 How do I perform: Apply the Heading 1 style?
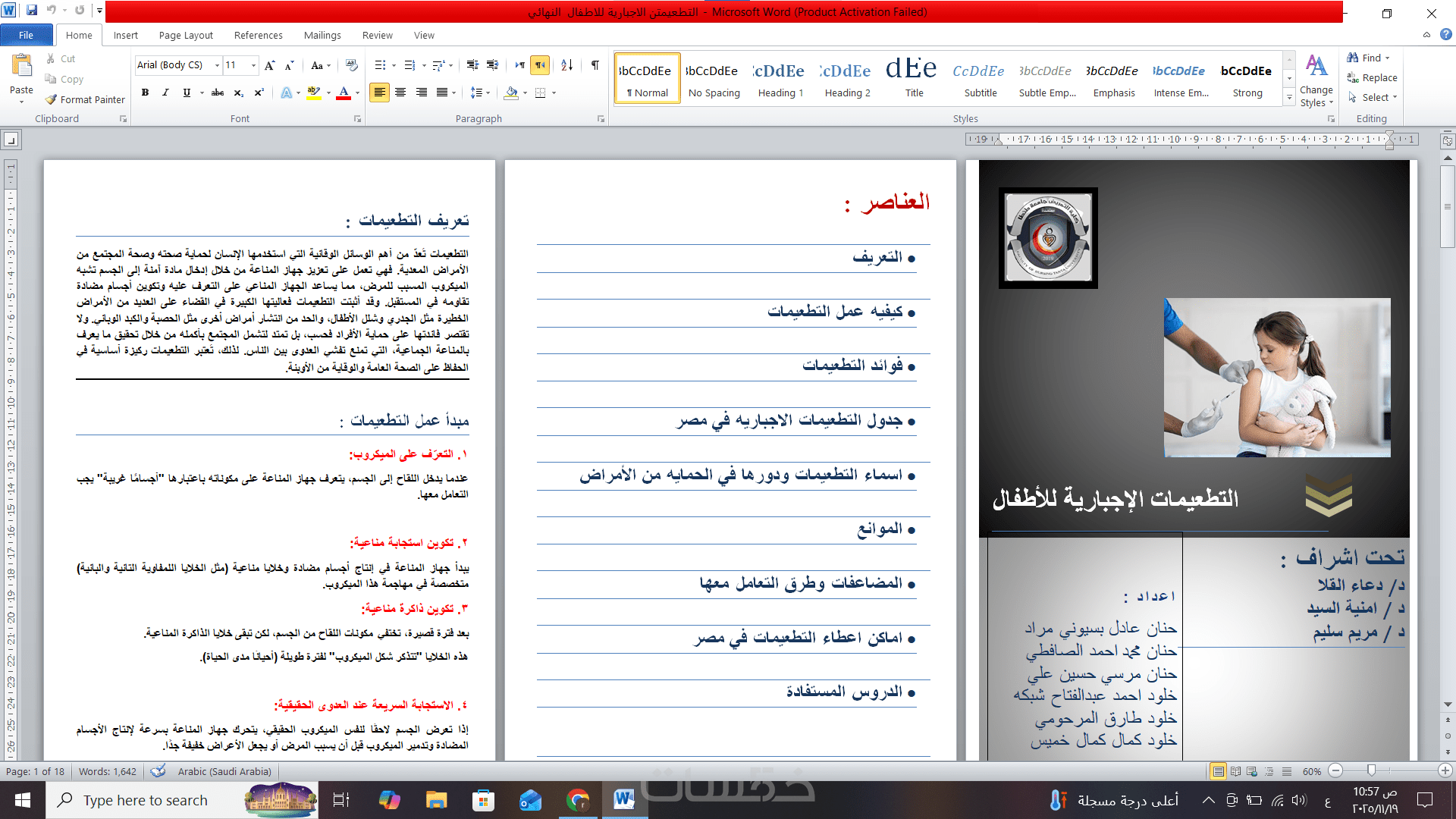pos(780,78)
